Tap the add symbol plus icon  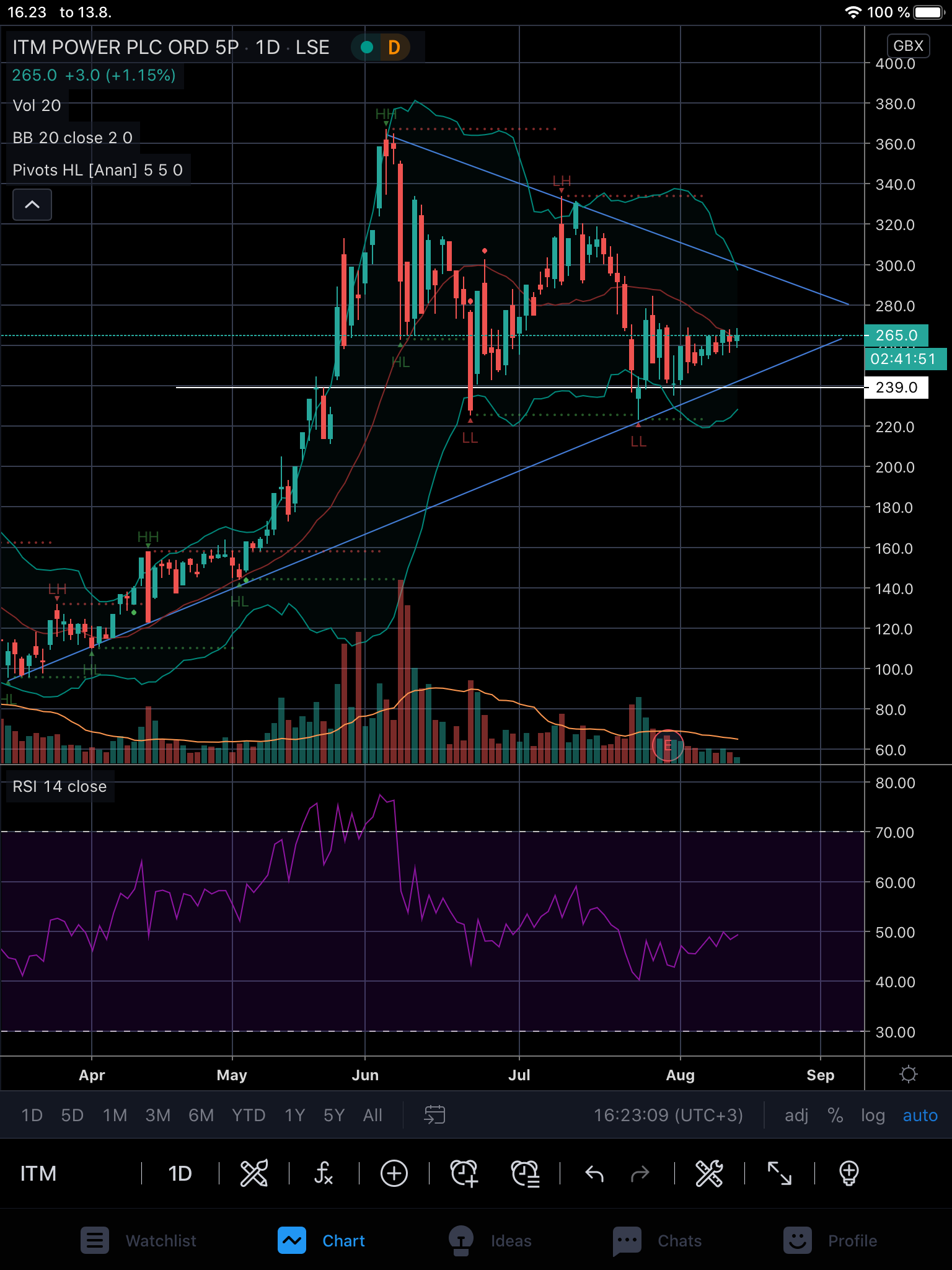click(x=394, y=1173)
